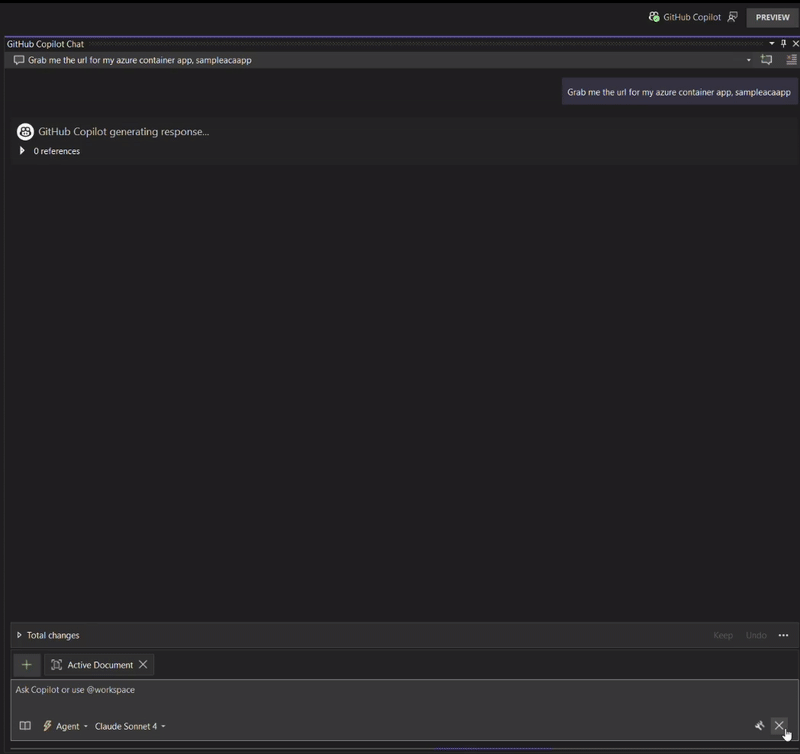The width and height of the screenshot is (800, 754).
Task: Expand the Total changes section
Action: tap(18, 635)
